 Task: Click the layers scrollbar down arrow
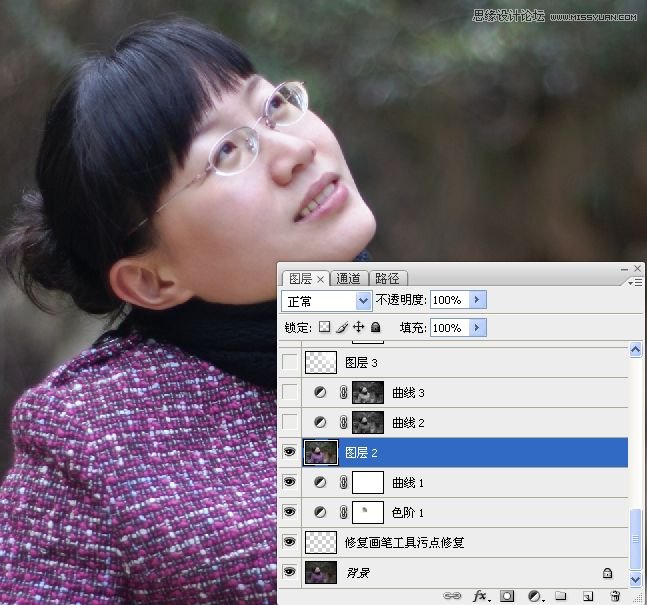click(635, 579)
